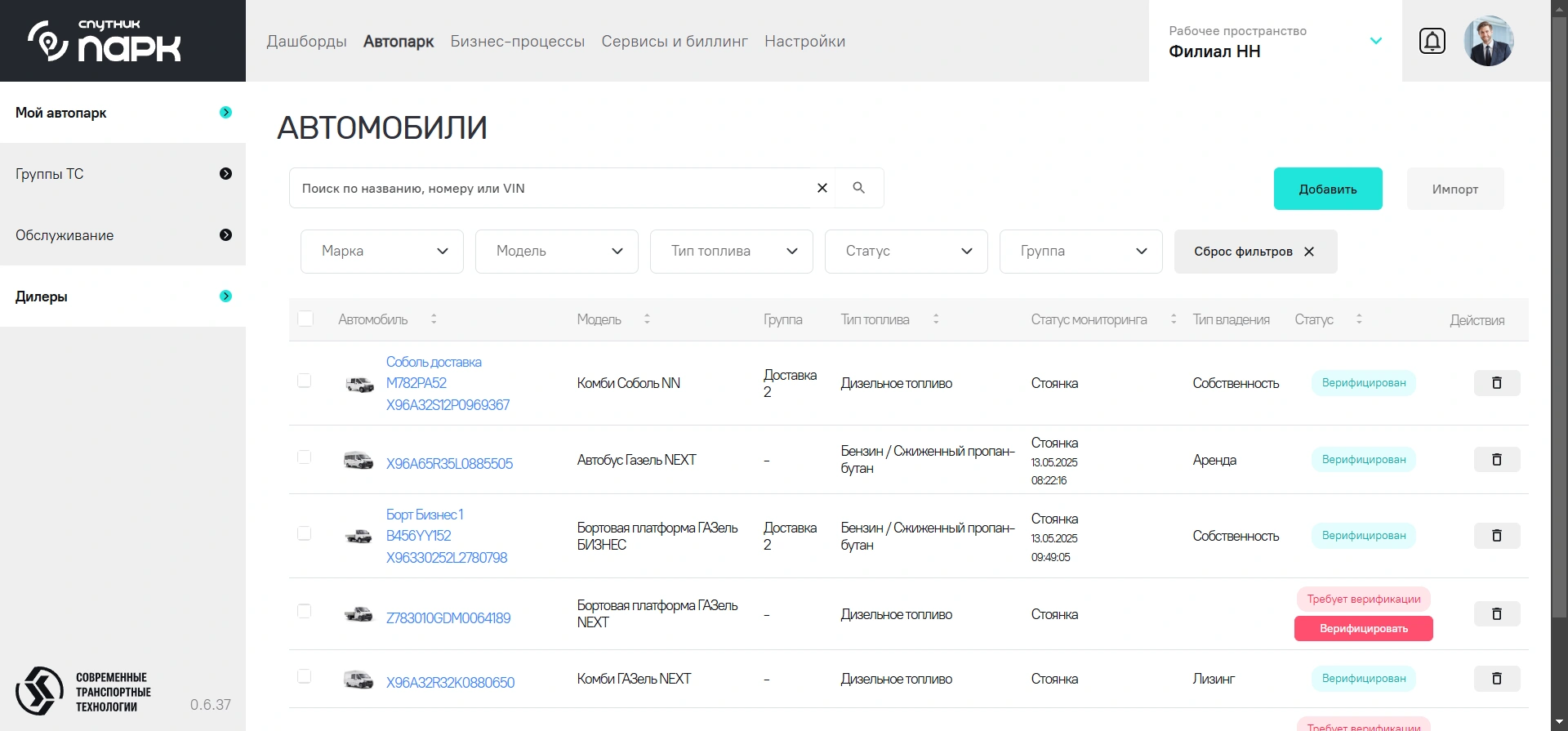
Task: Delete vehicle Z783010GDM0064189 with trash icon
Action: [1496, 614]
